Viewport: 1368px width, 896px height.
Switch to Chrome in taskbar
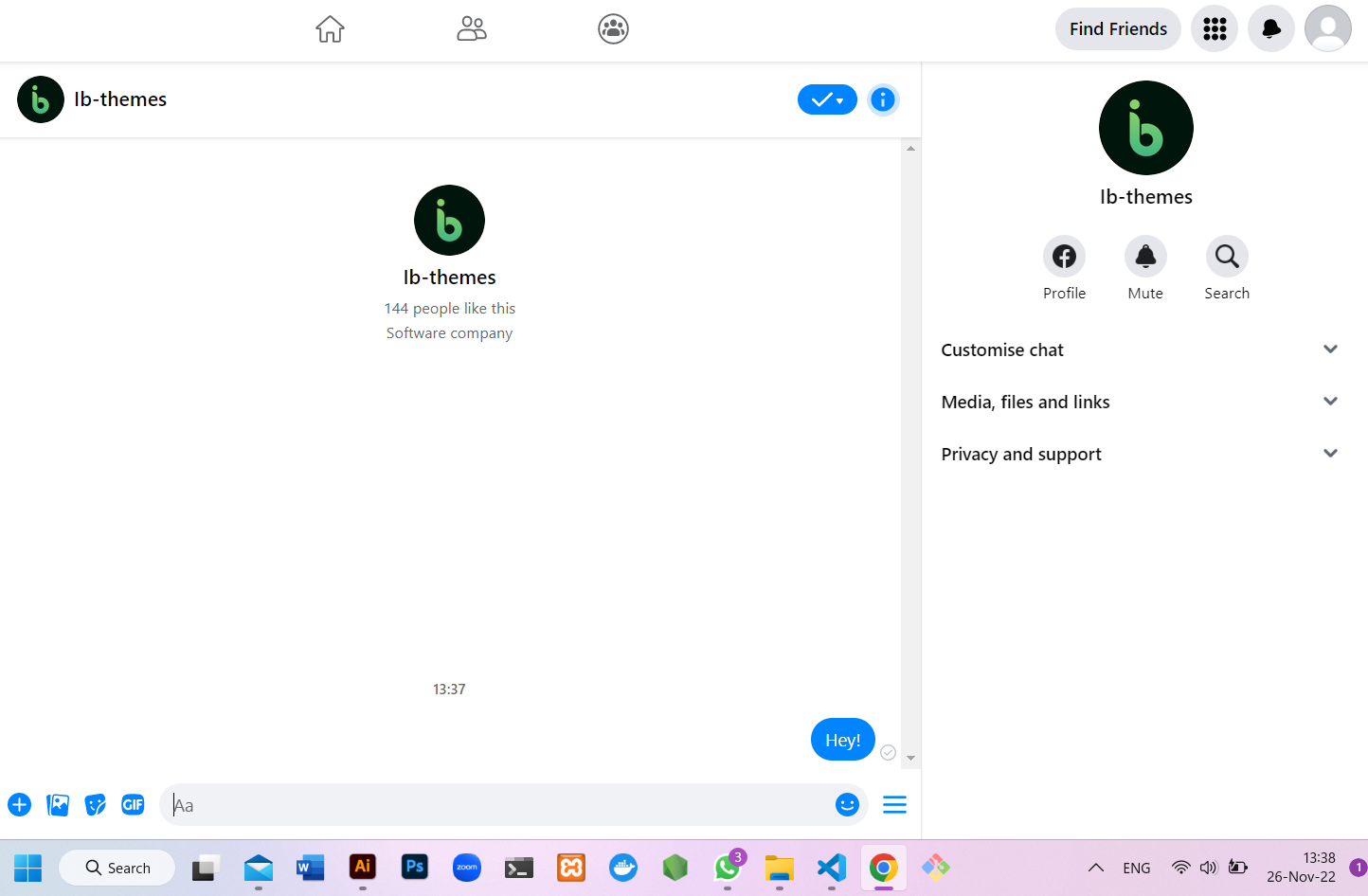(884, 868)
